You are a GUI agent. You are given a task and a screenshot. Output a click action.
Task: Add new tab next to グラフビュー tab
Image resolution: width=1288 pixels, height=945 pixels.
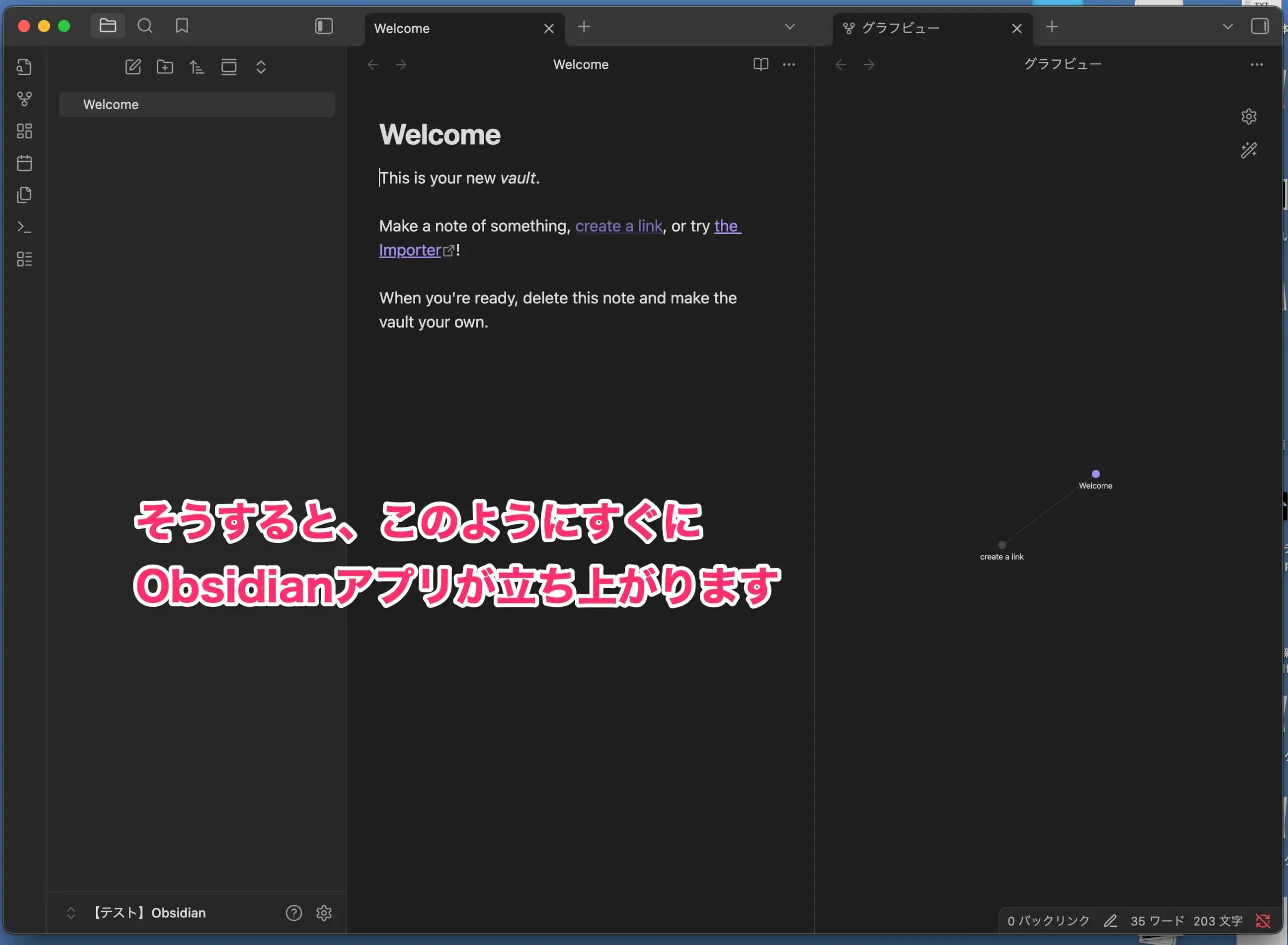1051,27
